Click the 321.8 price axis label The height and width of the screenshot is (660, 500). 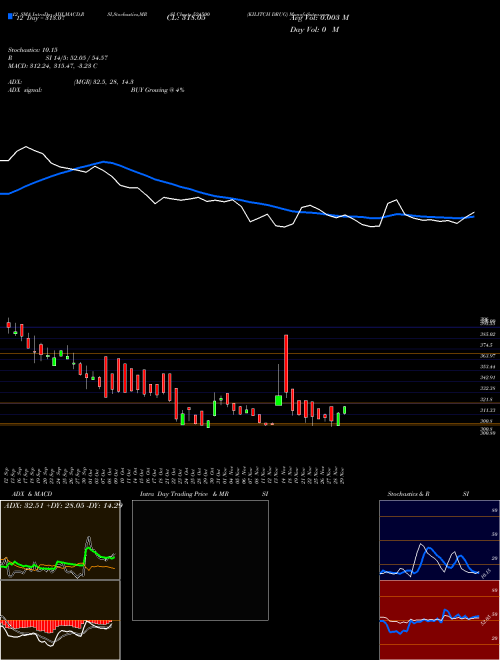point(487,399)
